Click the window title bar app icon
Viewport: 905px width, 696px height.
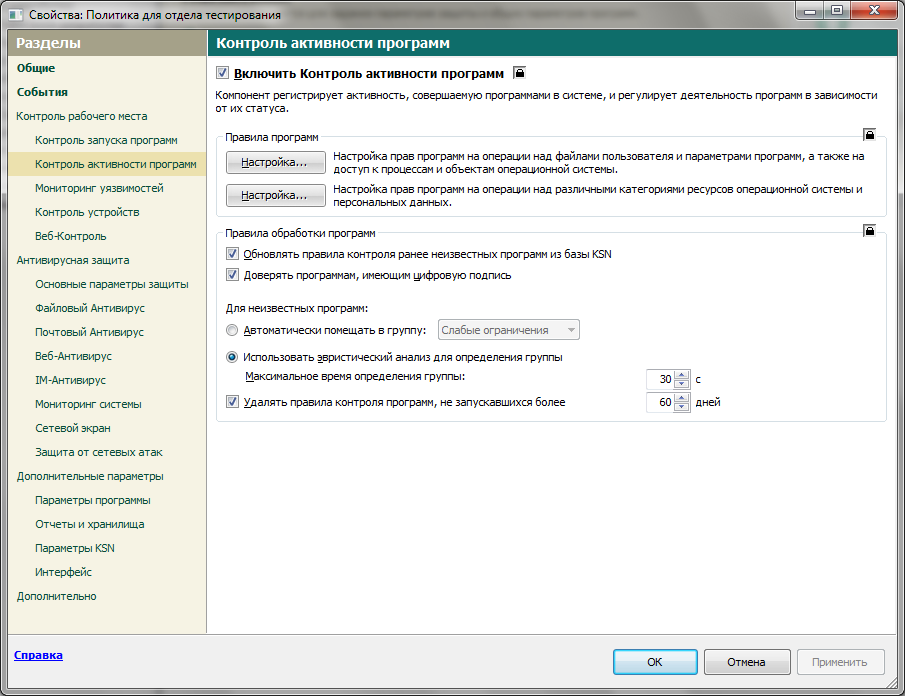[16, 15]
